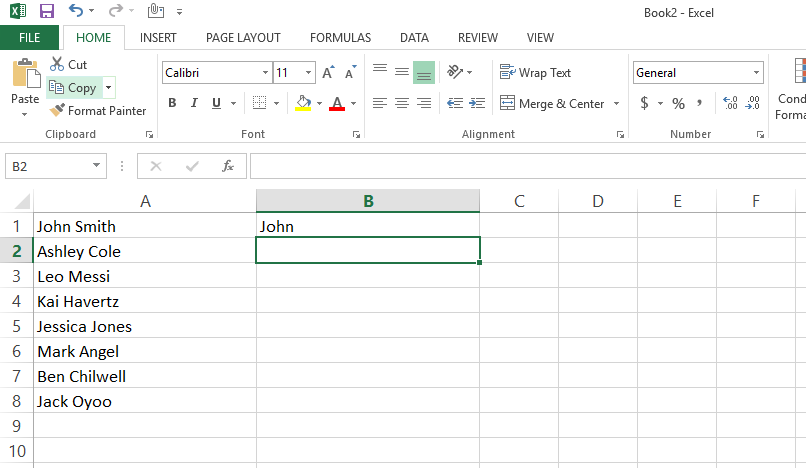Click the Paste clipboard icon
Screen dimensions: 806x468
26,74
